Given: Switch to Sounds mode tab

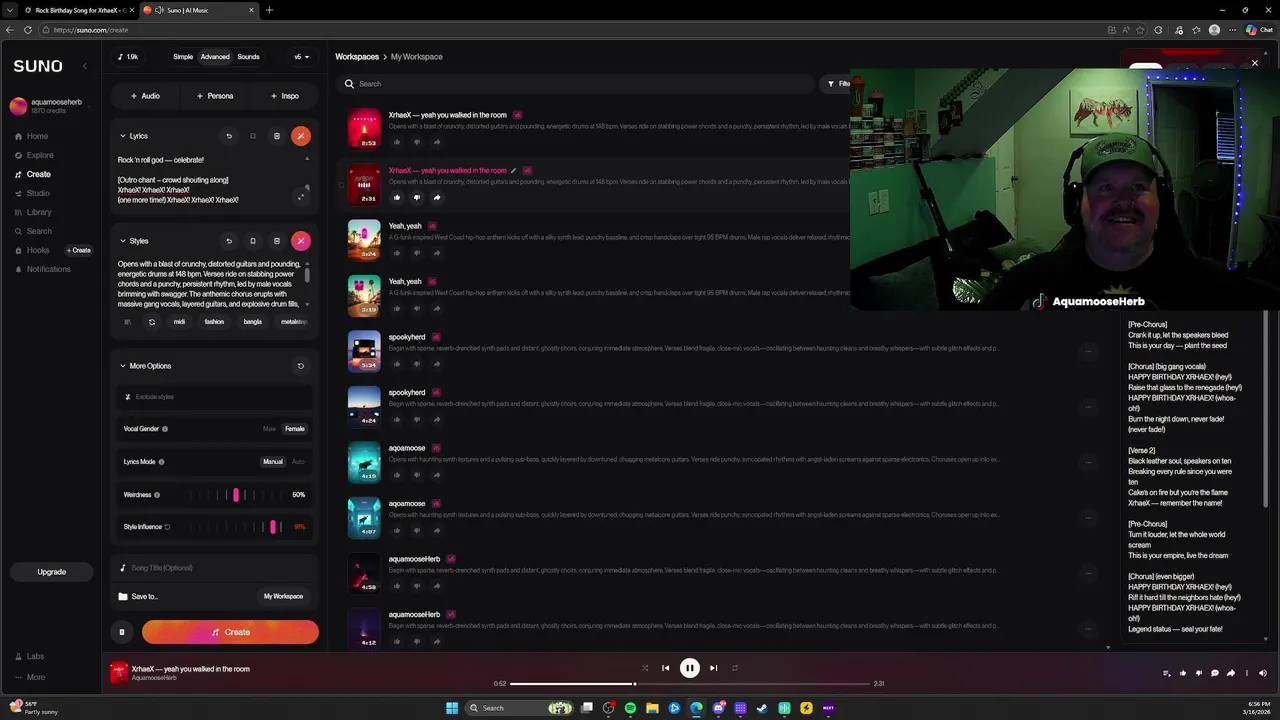Looking at the screenshot, I should coord(248,57).
